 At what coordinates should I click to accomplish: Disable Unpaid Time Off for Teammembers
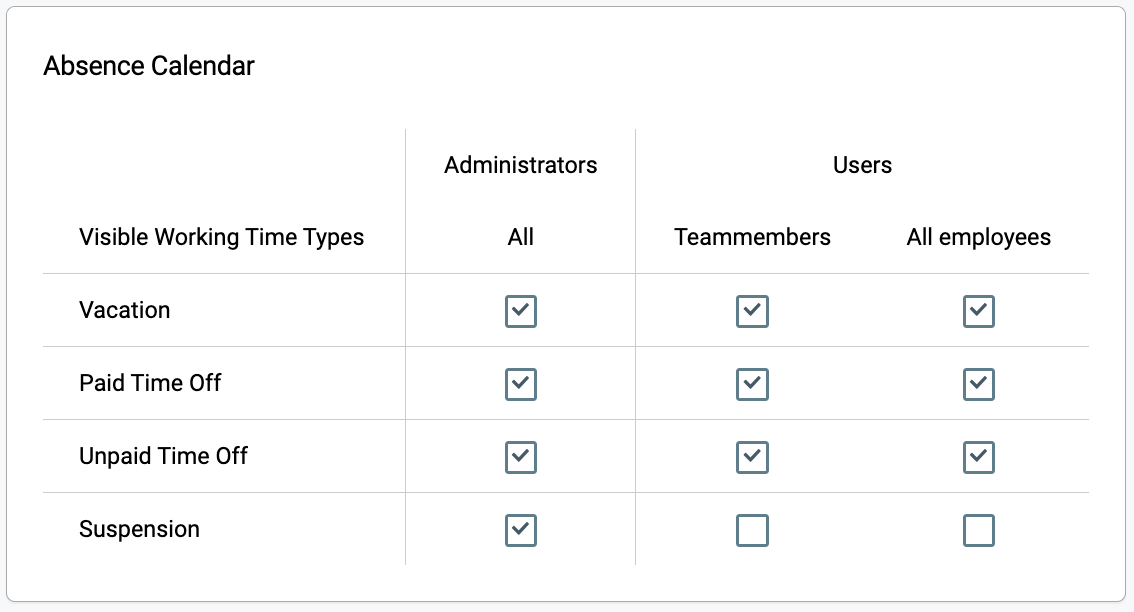click(752, 457)
